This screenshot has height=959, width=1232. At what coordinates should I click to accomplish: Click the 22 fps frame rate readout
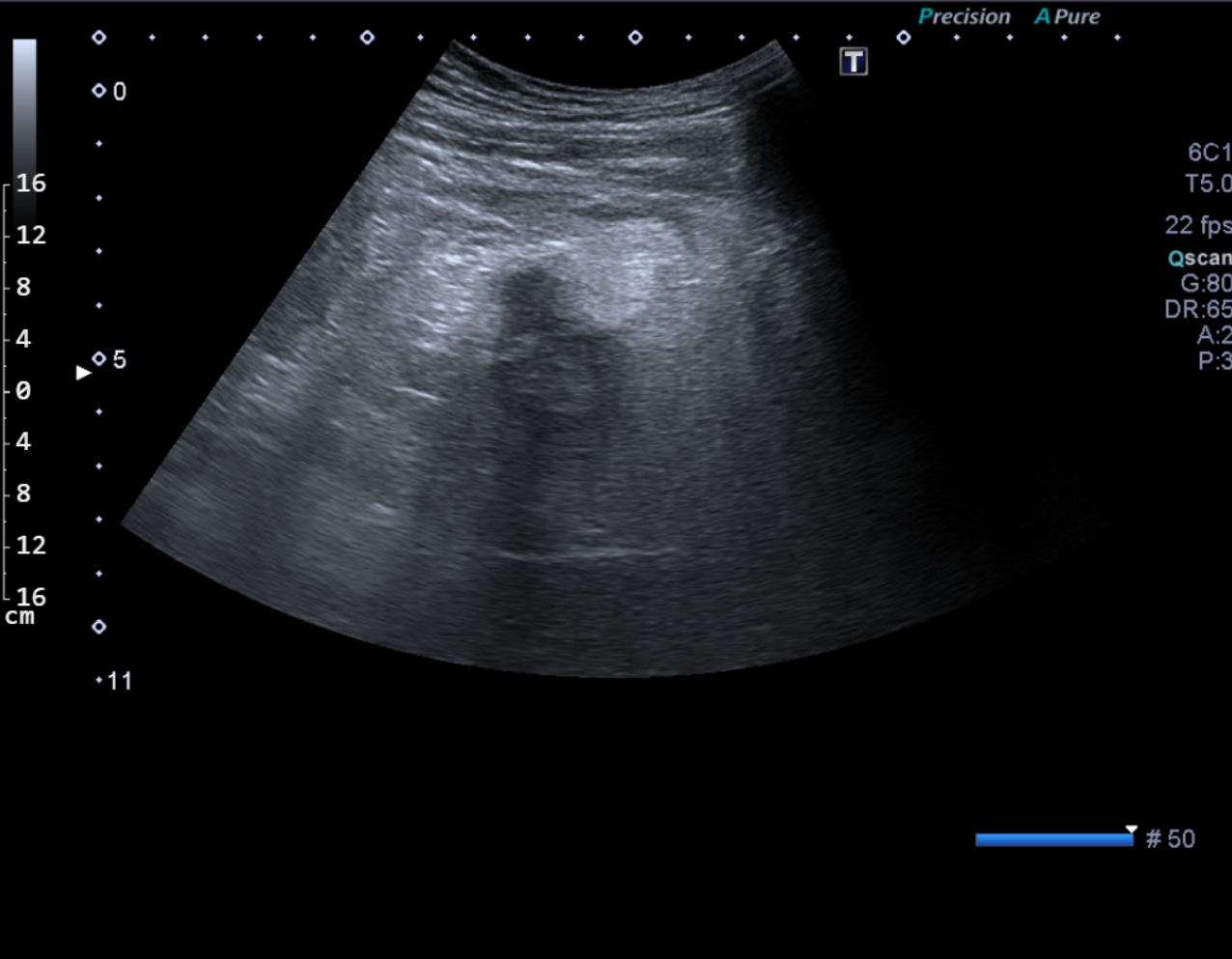click(x=1197, y=225)
